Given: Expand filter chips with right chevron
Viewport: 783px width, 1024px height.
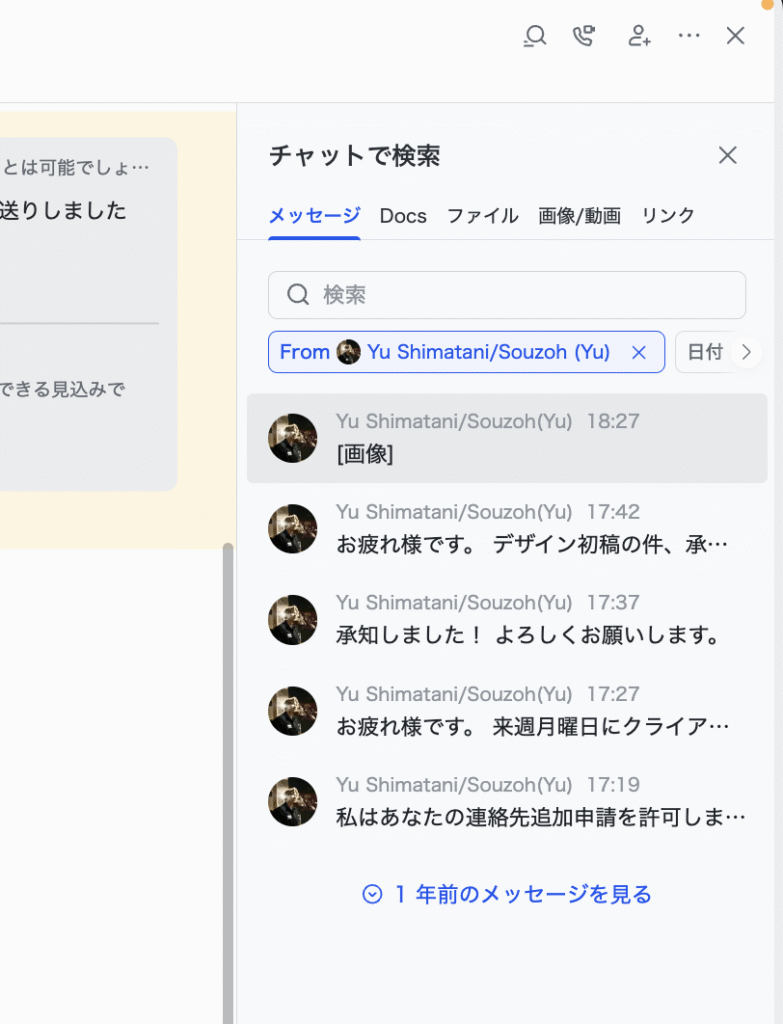Looking at the screenshot, I should point(746,353).
